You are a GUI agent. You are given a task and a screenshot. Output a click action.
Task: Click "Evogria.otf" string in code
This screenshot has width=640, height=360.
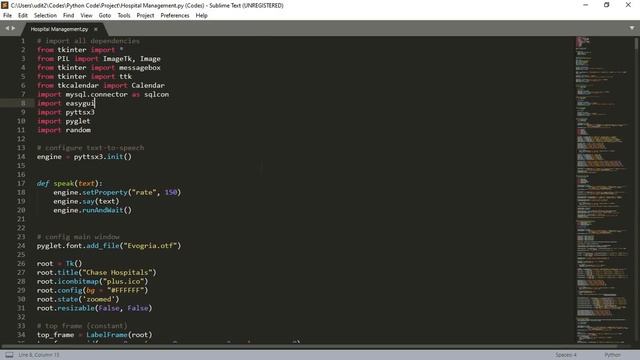tap(152, 246)
